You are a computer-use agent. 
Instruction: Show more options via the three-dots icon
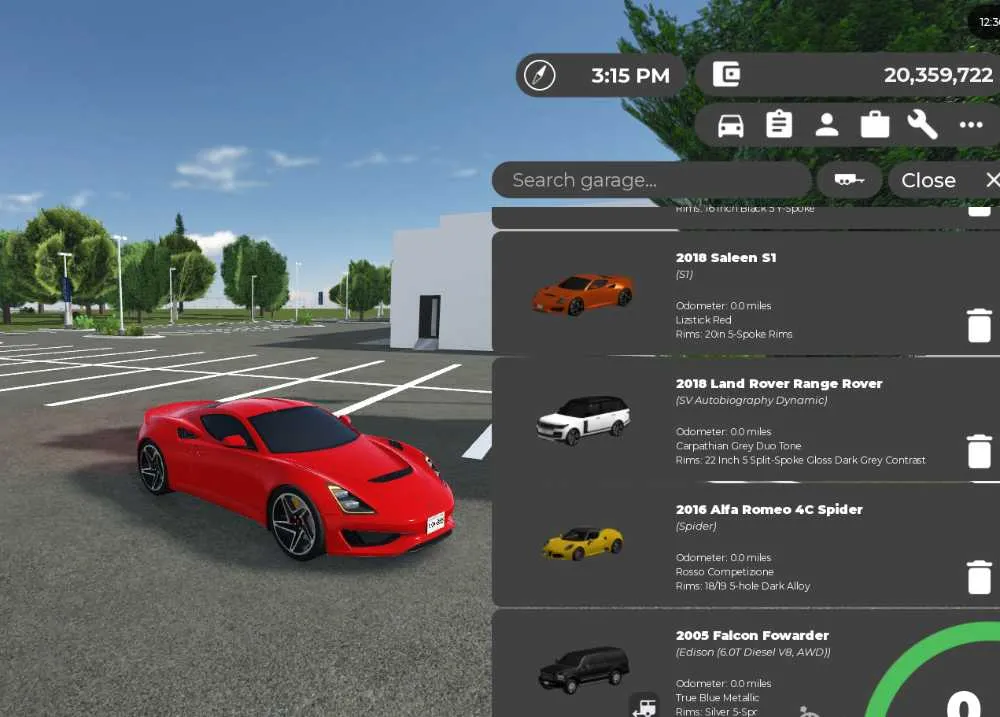[971, 125]
